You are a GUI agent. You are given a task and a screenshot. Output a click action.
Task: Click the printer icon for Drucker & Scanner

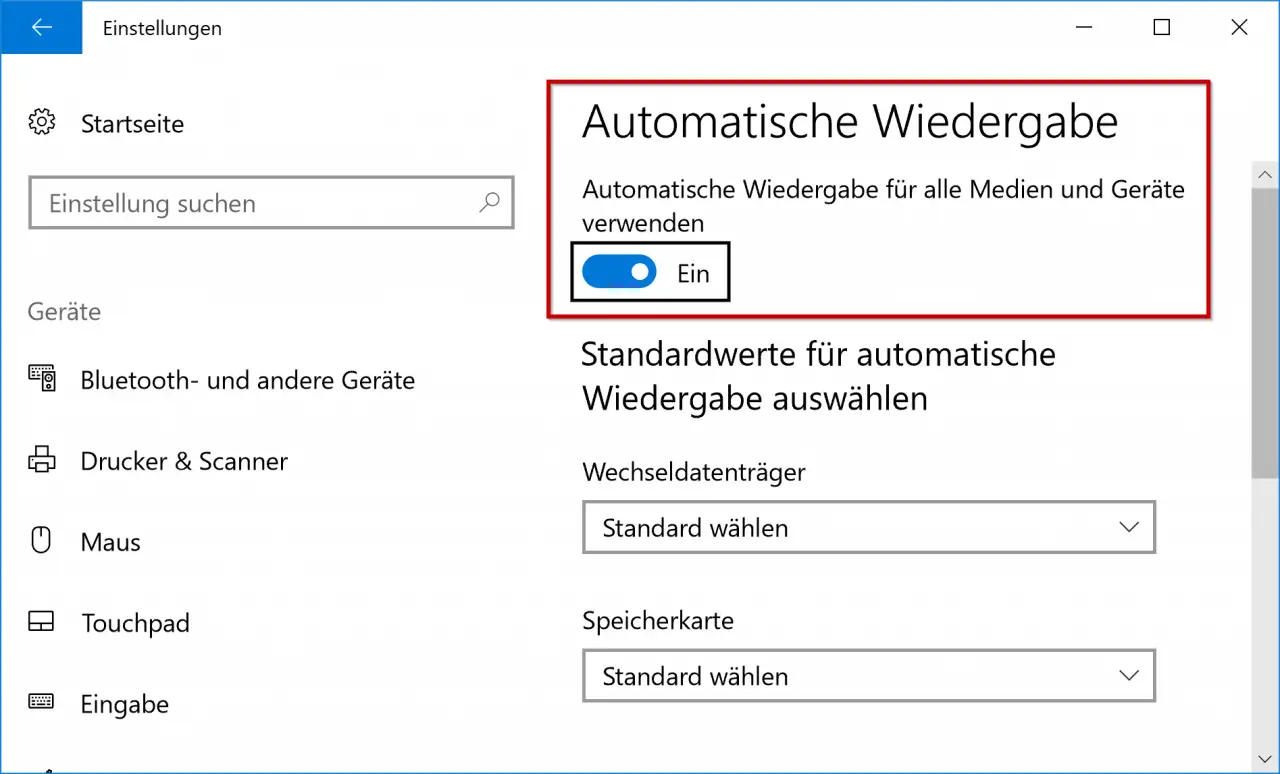tap(42, 461)
